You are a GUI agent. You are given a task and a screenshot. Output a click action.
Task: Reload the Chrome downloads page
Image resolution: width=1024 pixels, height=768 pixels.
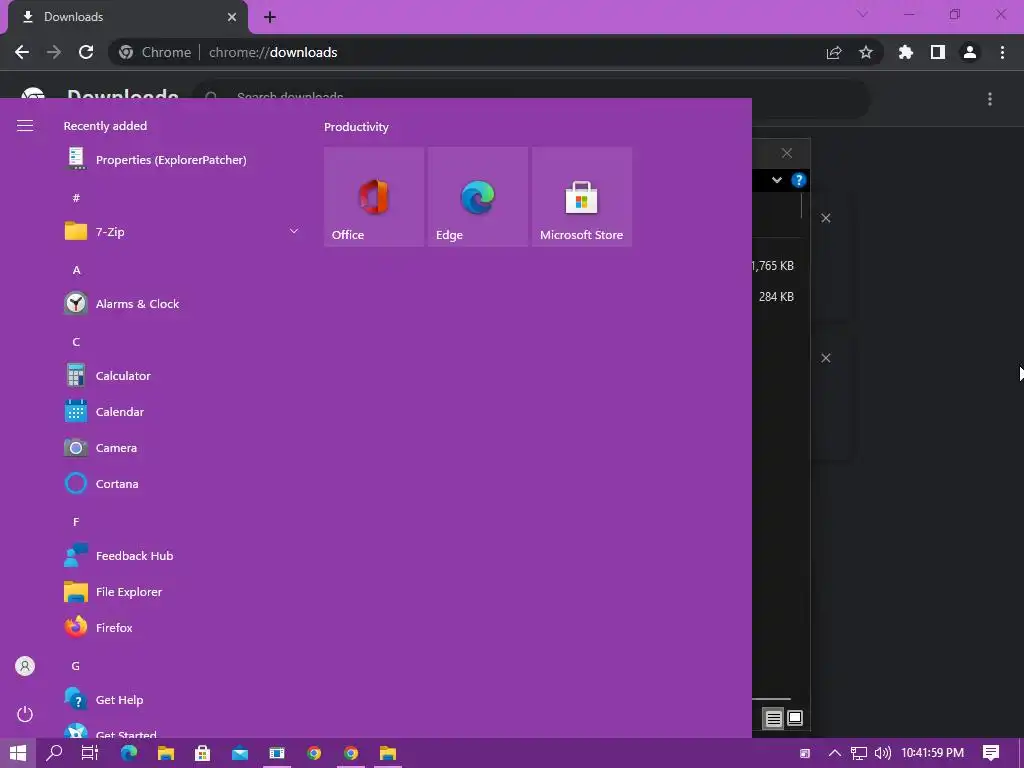click(86, 52)
